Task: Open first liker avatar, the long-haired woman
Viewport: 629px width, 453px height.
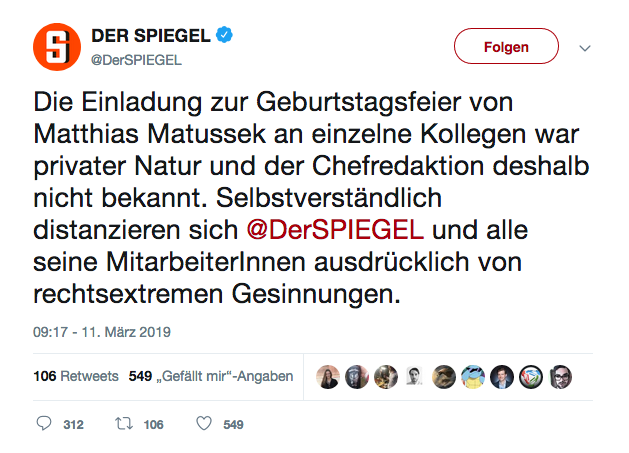Action: tap(328, 377)
